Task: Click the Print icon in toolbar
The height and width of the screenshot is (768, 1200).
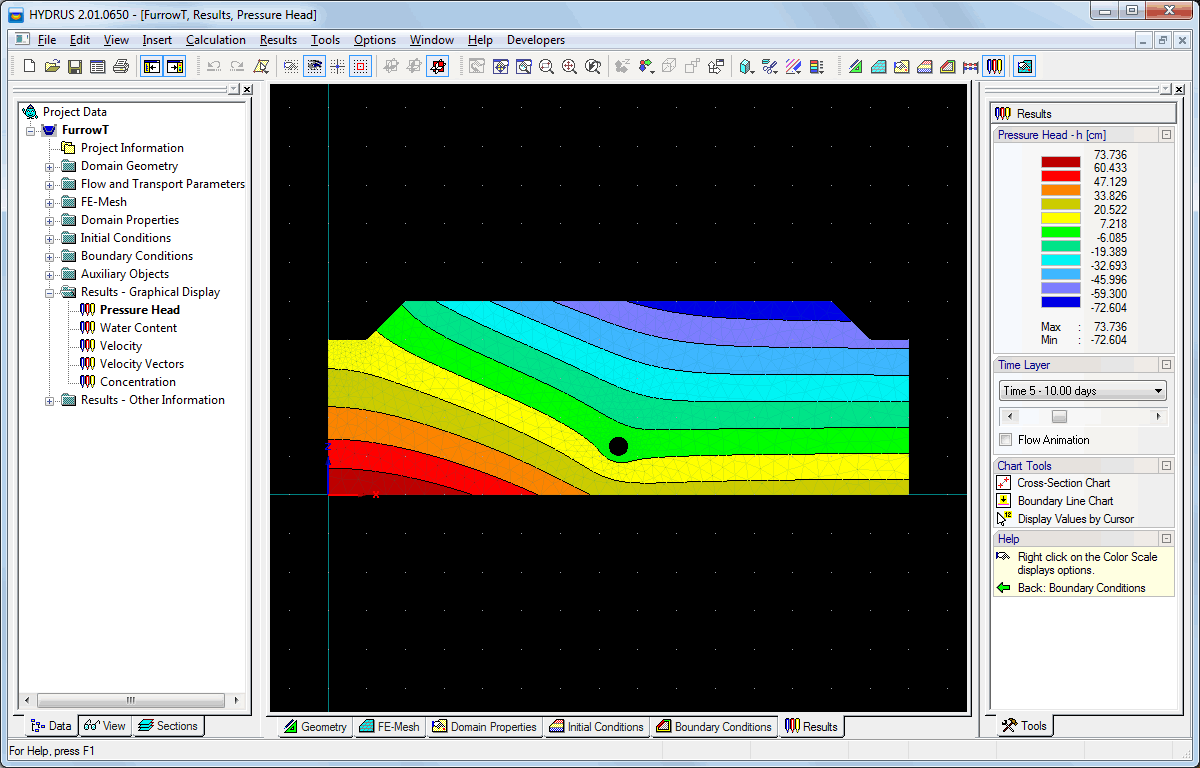Action: [x=121, y=67]
